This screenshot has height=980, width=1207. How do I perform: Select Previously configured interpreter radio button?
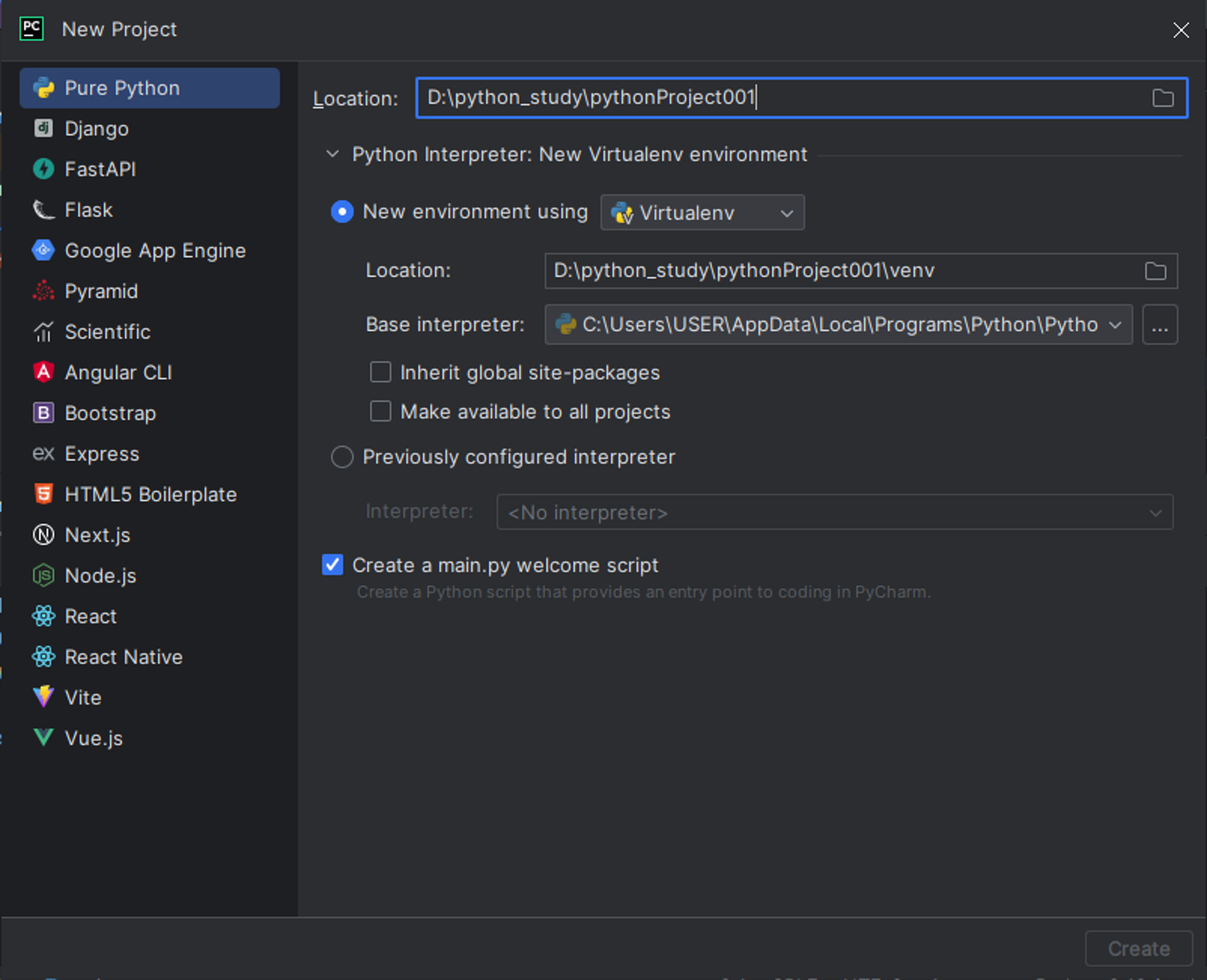click(342, 457)
